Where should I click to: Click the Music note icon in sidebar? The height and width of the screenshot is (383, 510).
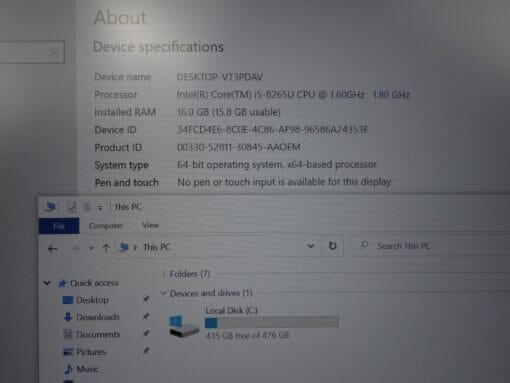pyautogui.click(x=69, y=369)
